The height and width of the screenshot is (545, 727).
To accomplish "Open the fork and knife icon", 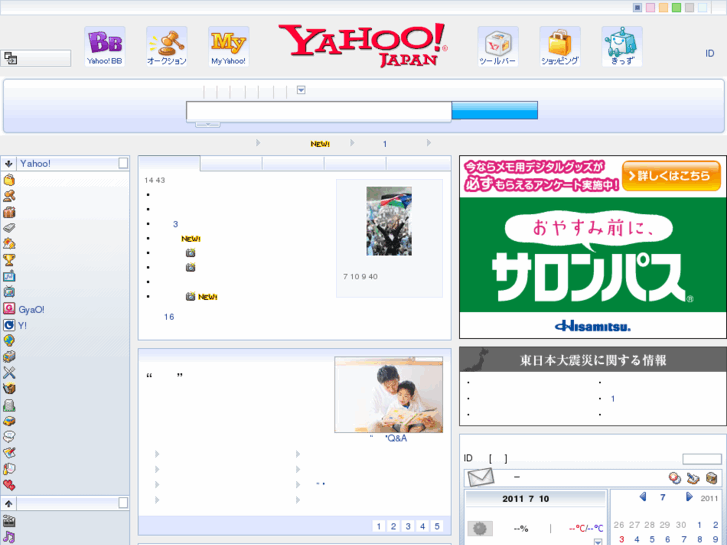I will click(x=9, y=372).
